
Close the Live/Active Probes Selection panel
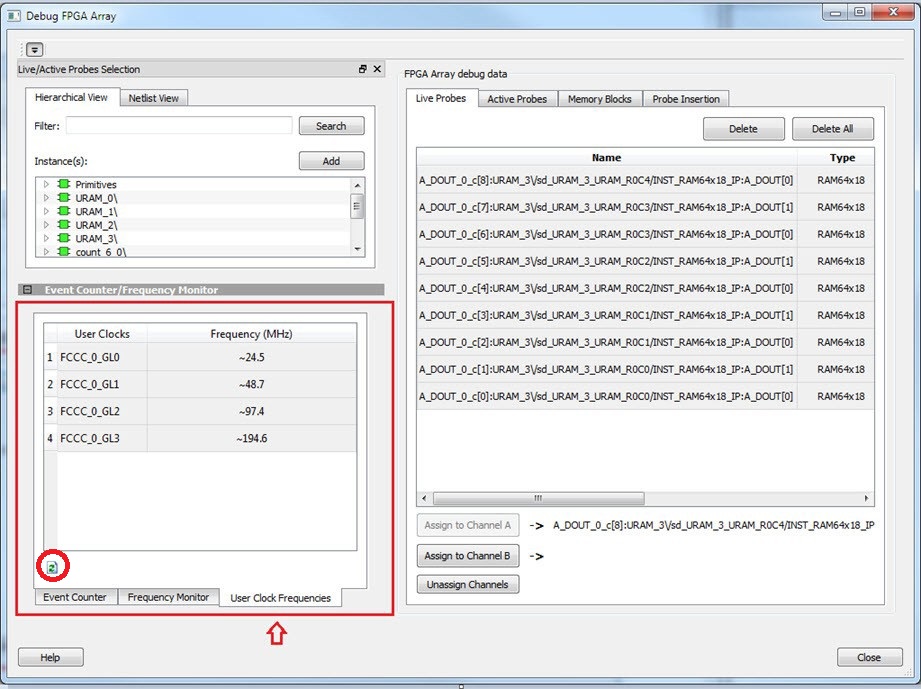click(377, 69)
